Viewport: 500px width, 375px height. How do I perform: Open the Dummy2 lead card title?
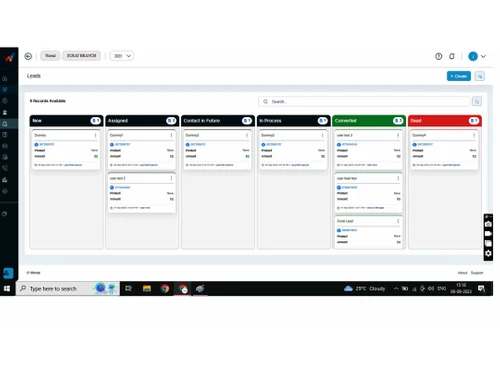pyautogui.click(x=268, y=135)
